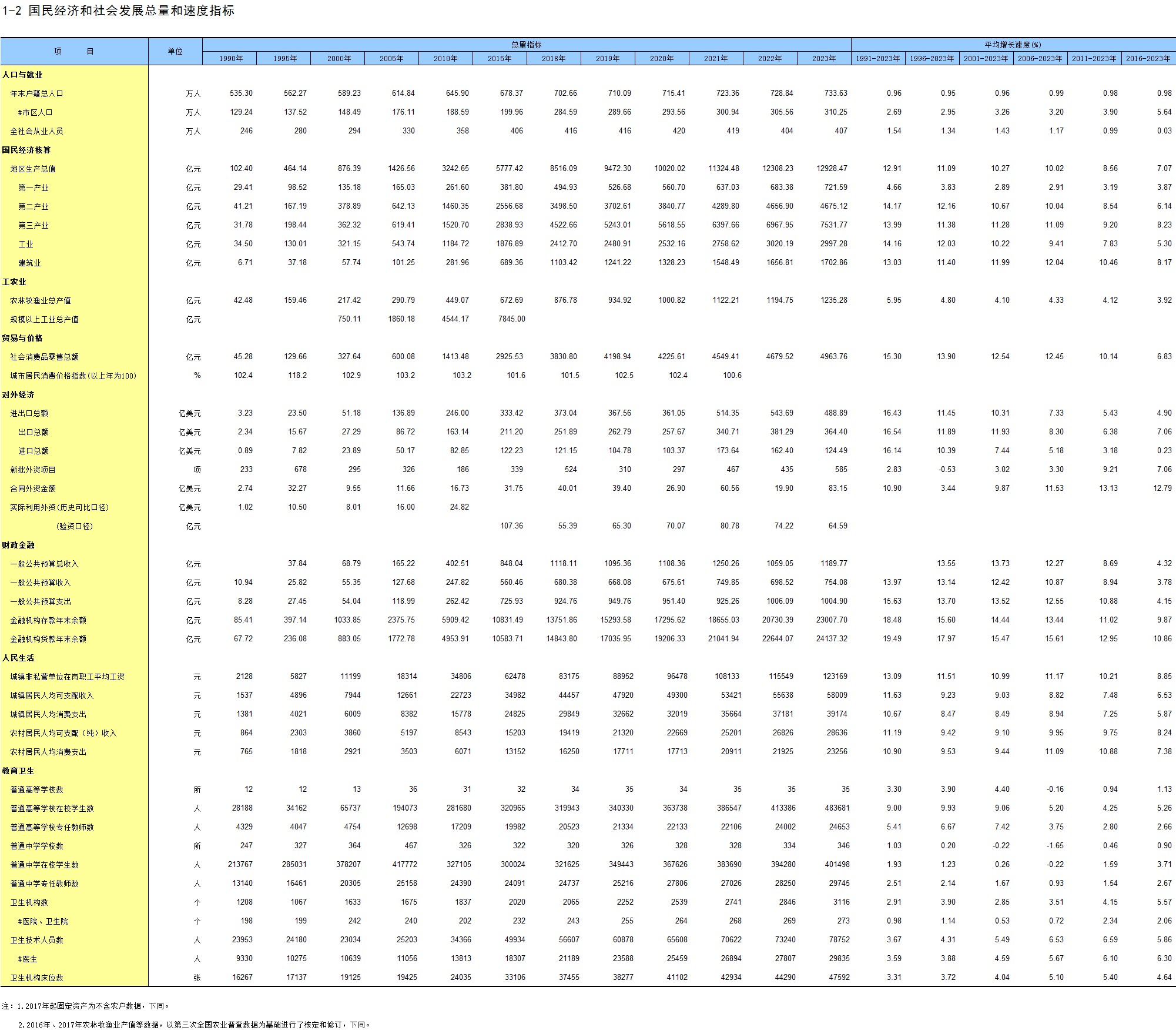Select the 2023 GDP value 12928.47
1176x1034 pixels.
point(832,169)
